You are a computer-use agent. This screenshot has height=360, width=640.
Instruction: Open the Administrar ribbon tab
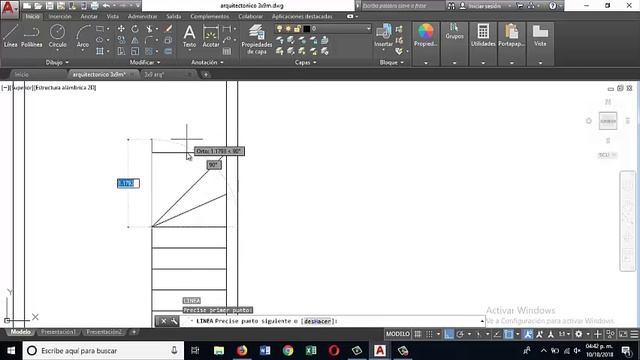coord(142,16)
